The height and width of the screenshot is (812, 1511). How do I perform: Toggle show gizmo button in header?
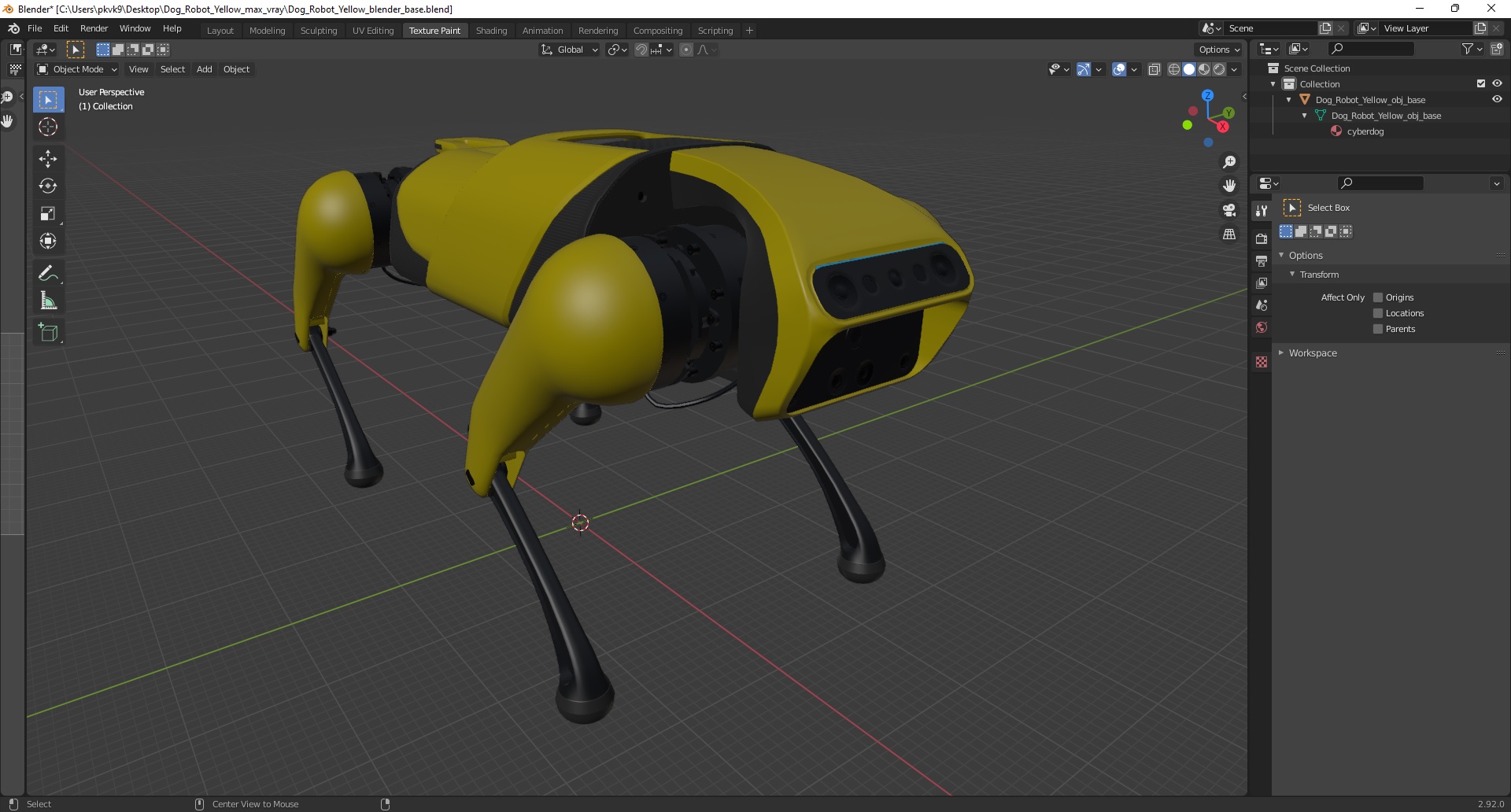coord(1084,69)
